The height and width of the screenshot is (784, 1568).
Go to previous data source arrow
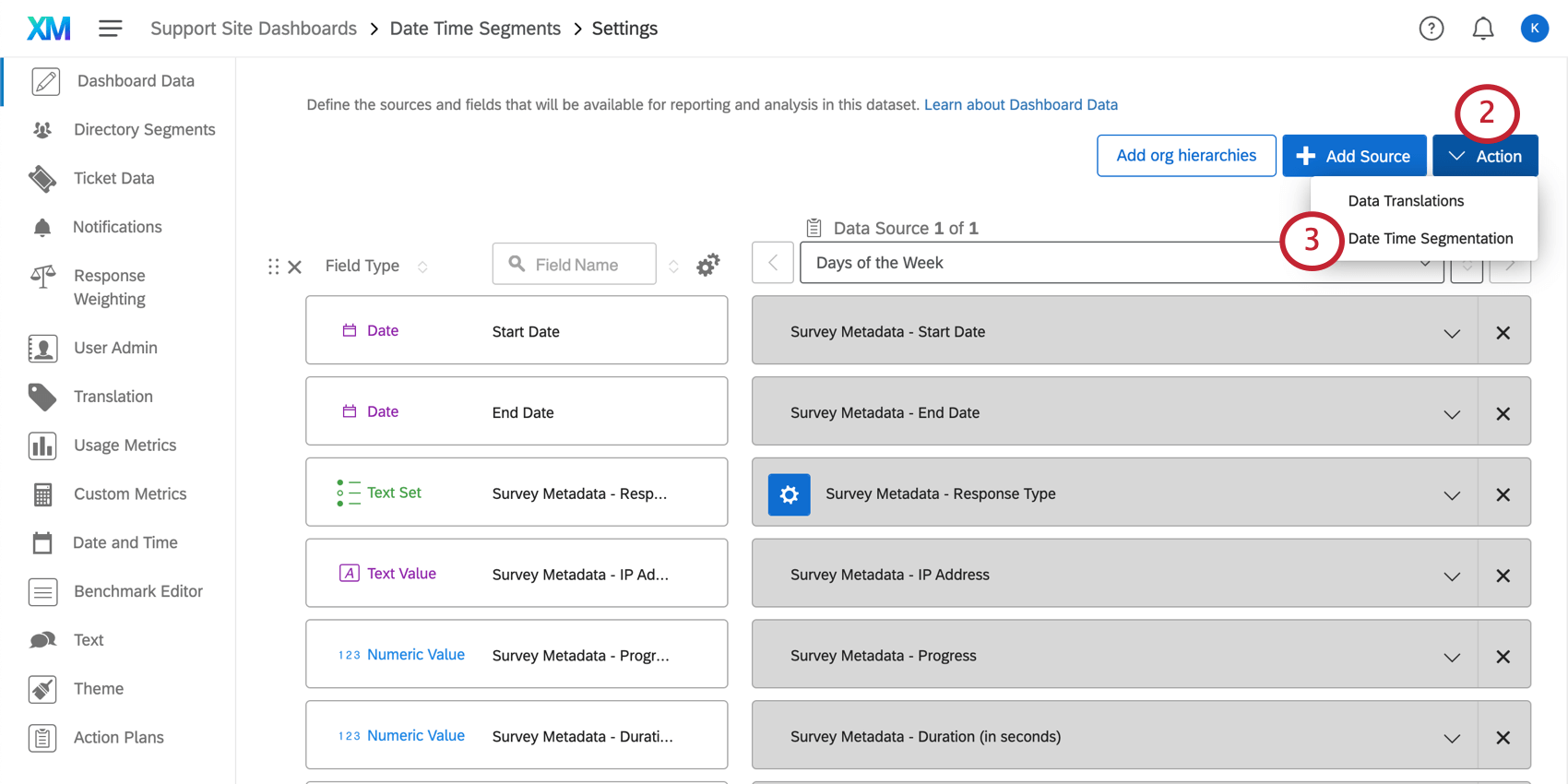click(x=773, y=264)
